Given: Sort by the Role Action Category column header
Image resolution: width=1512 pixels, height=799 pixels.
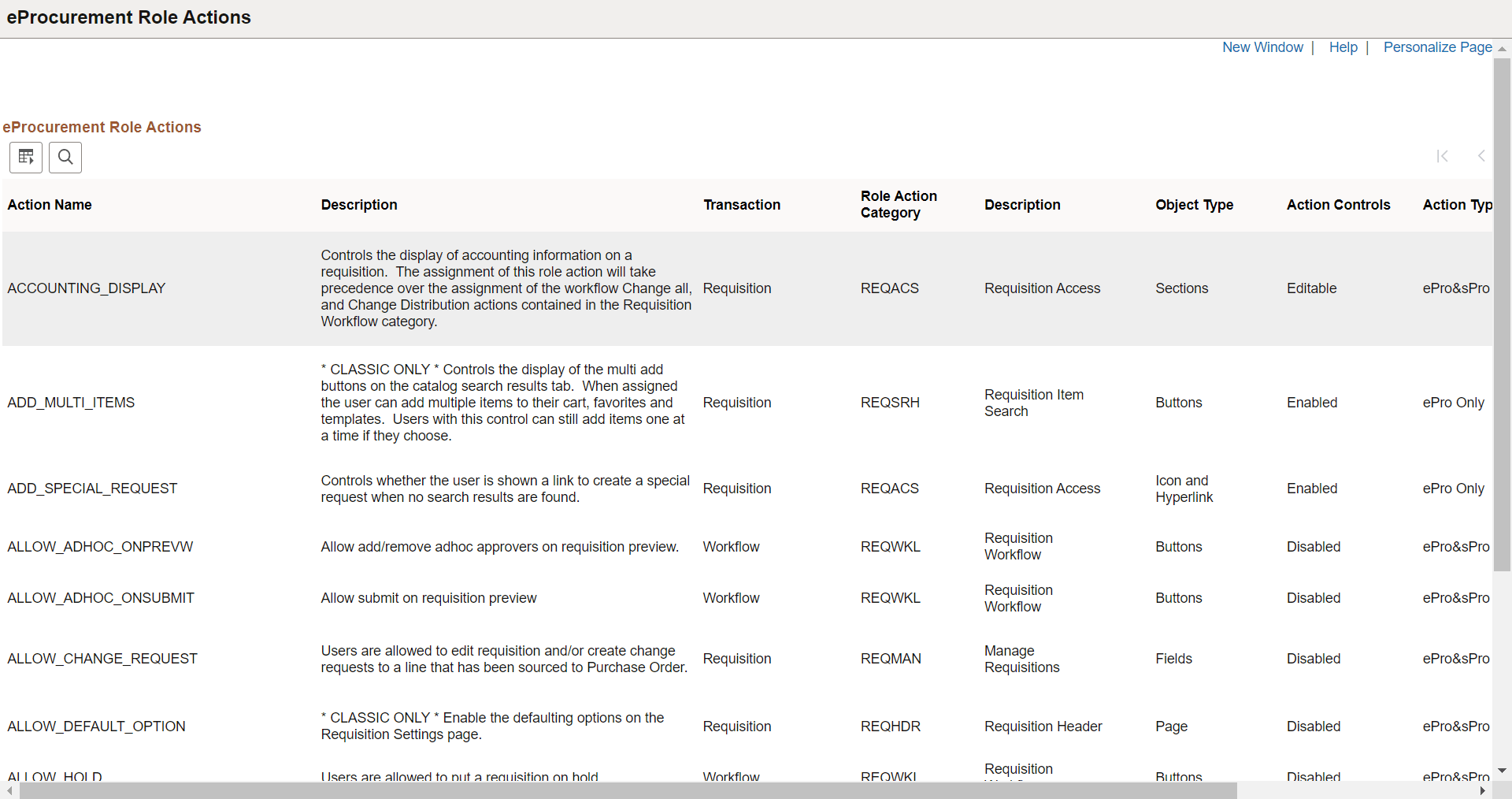Looking at the screenshot, I should (898, 205).
